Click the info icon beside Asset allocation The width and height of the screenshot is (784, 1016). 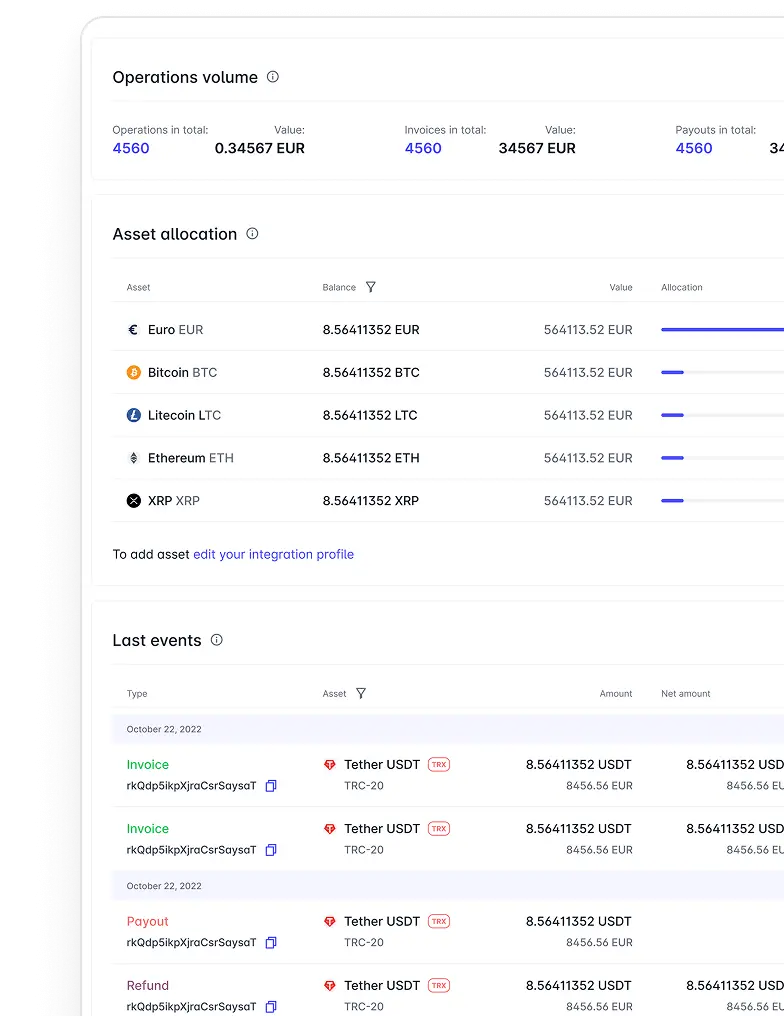tap(252, 234)
